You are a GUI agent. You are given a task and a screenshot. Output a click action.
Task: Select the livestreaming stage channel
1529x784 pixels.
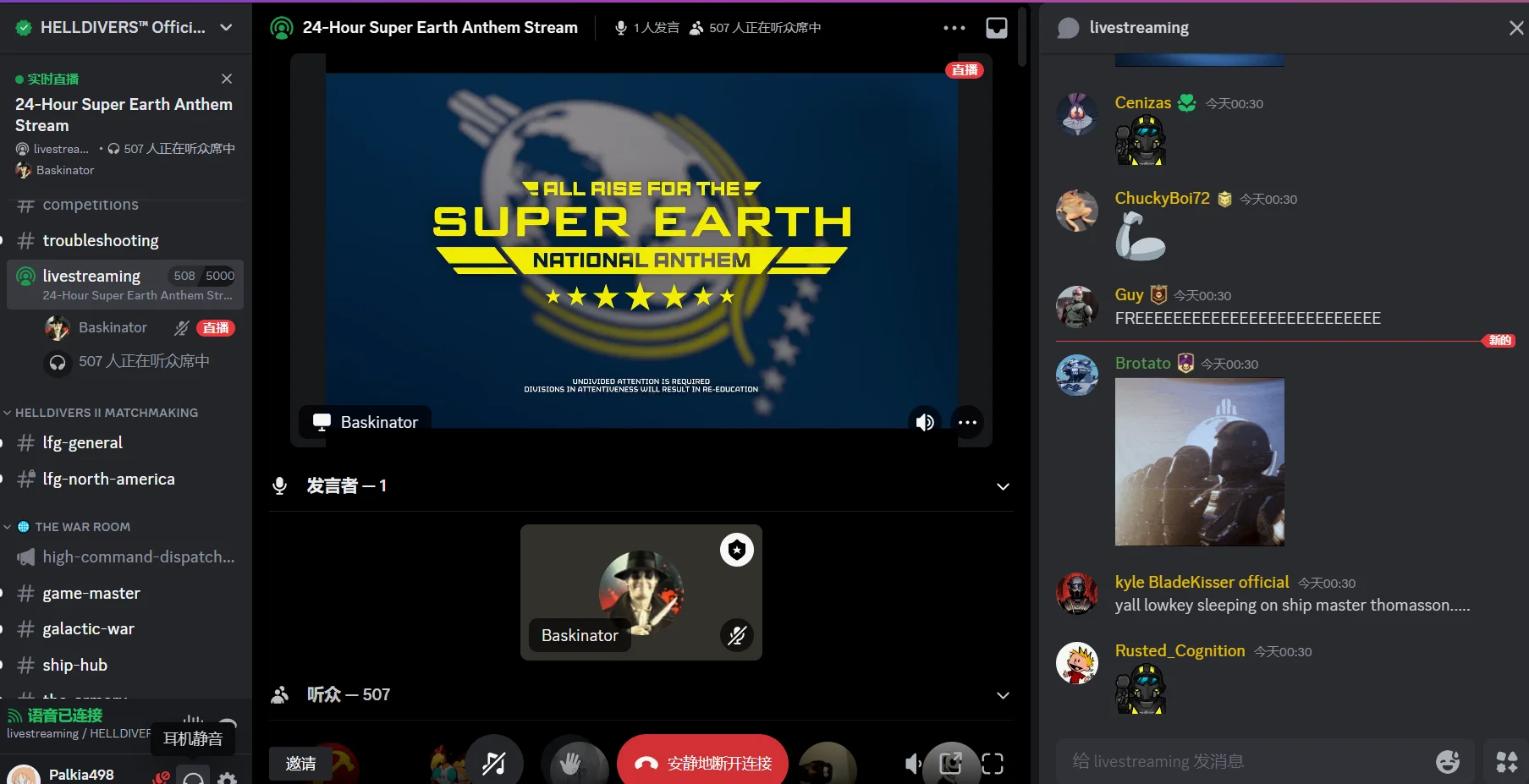coord(125,284)
